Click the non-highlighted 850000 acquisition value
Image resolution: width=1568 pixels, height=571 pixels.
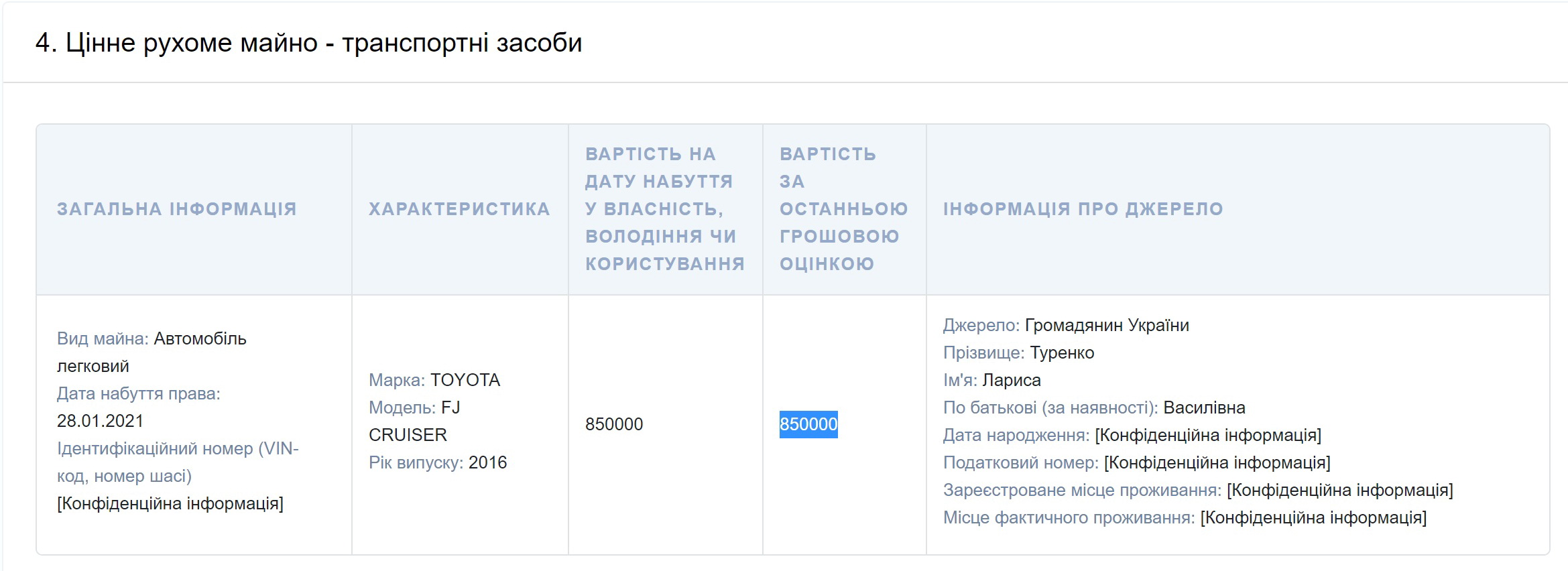[613, 424]
